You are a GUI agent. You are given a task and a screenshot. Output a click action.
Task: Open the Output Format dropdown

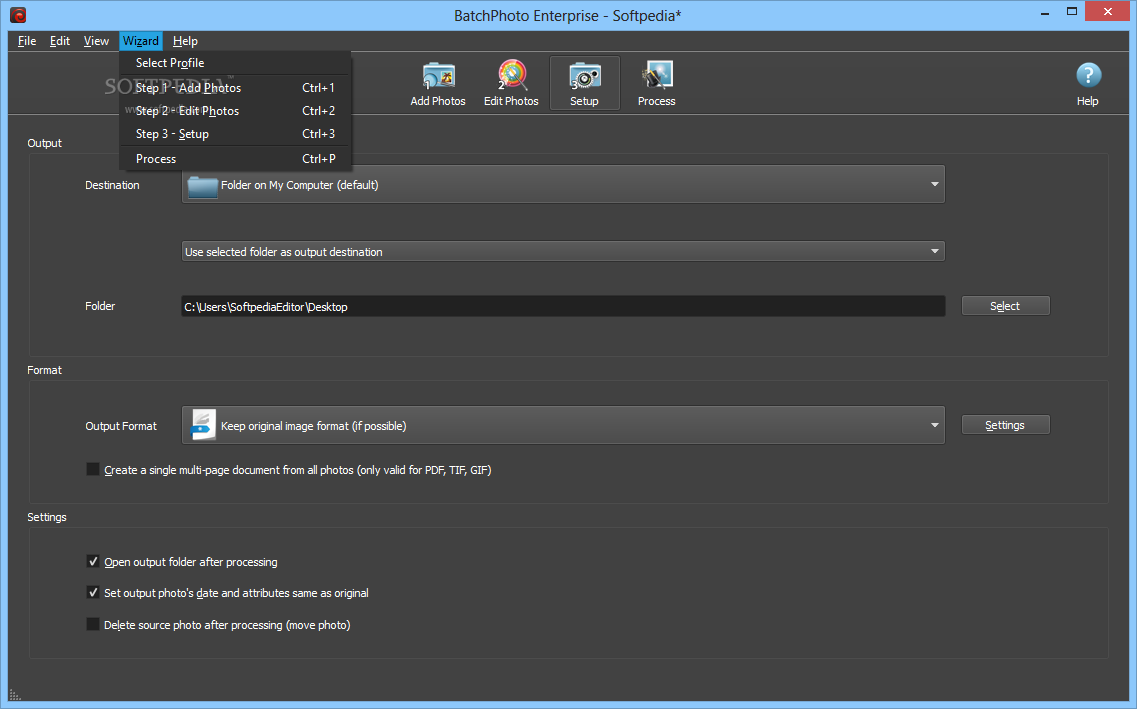click(x=563, y=426)
